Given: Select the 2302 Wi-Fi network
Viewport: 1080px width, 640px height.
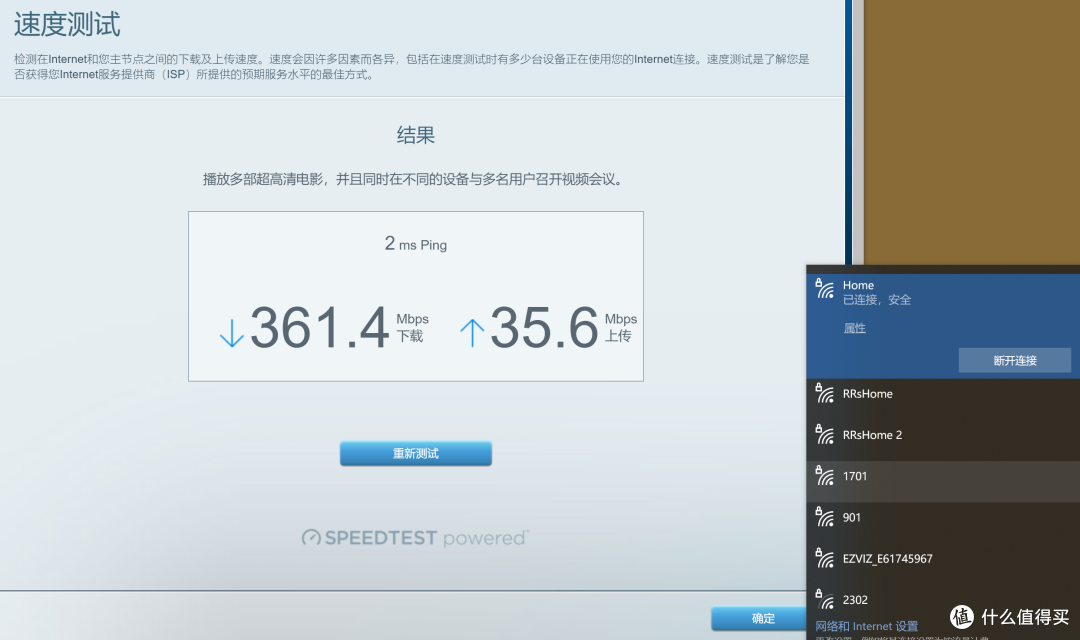Looking at the screenshot, I should point(943,601).
